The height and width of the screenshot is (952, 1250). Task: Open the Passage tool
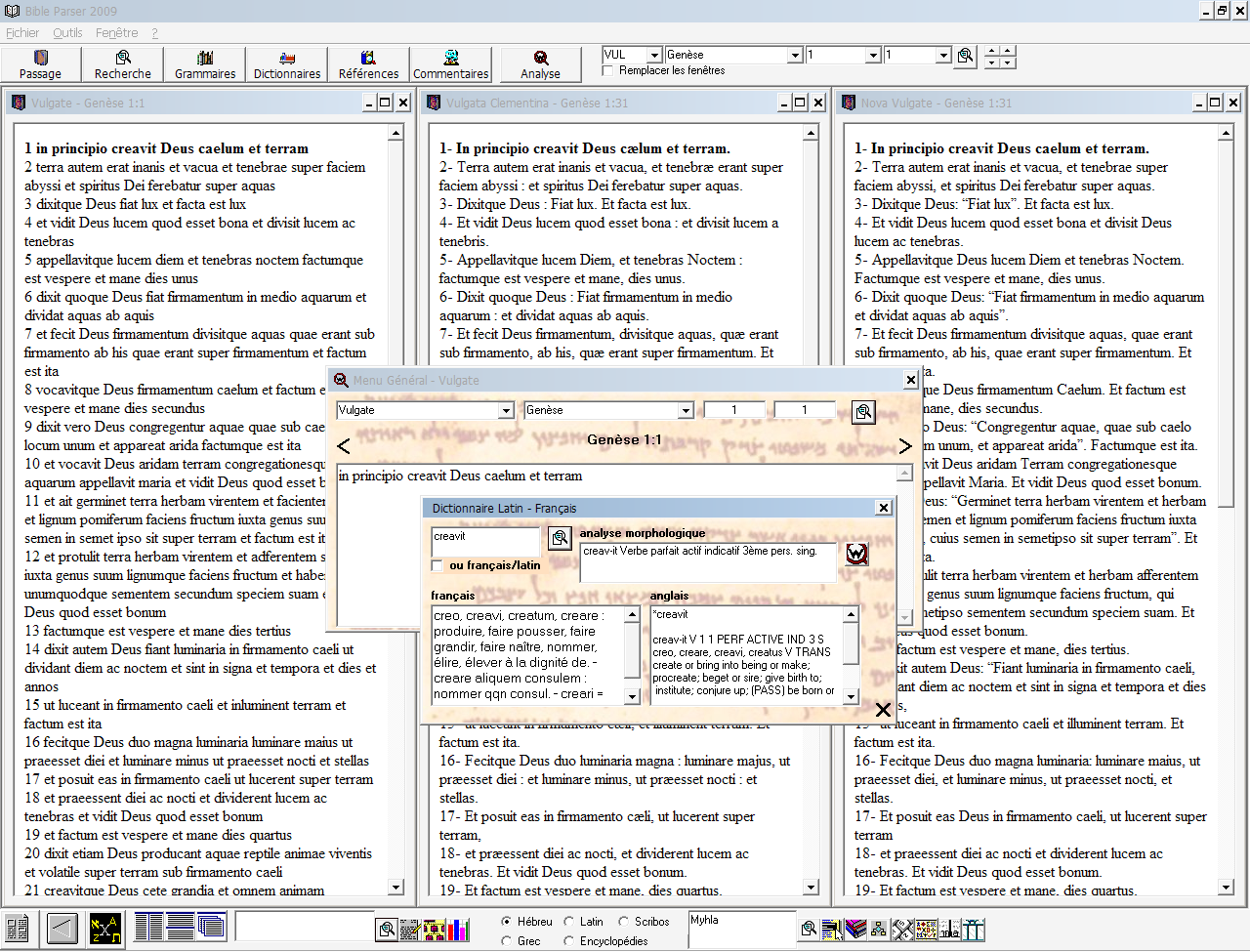(41, 64)
